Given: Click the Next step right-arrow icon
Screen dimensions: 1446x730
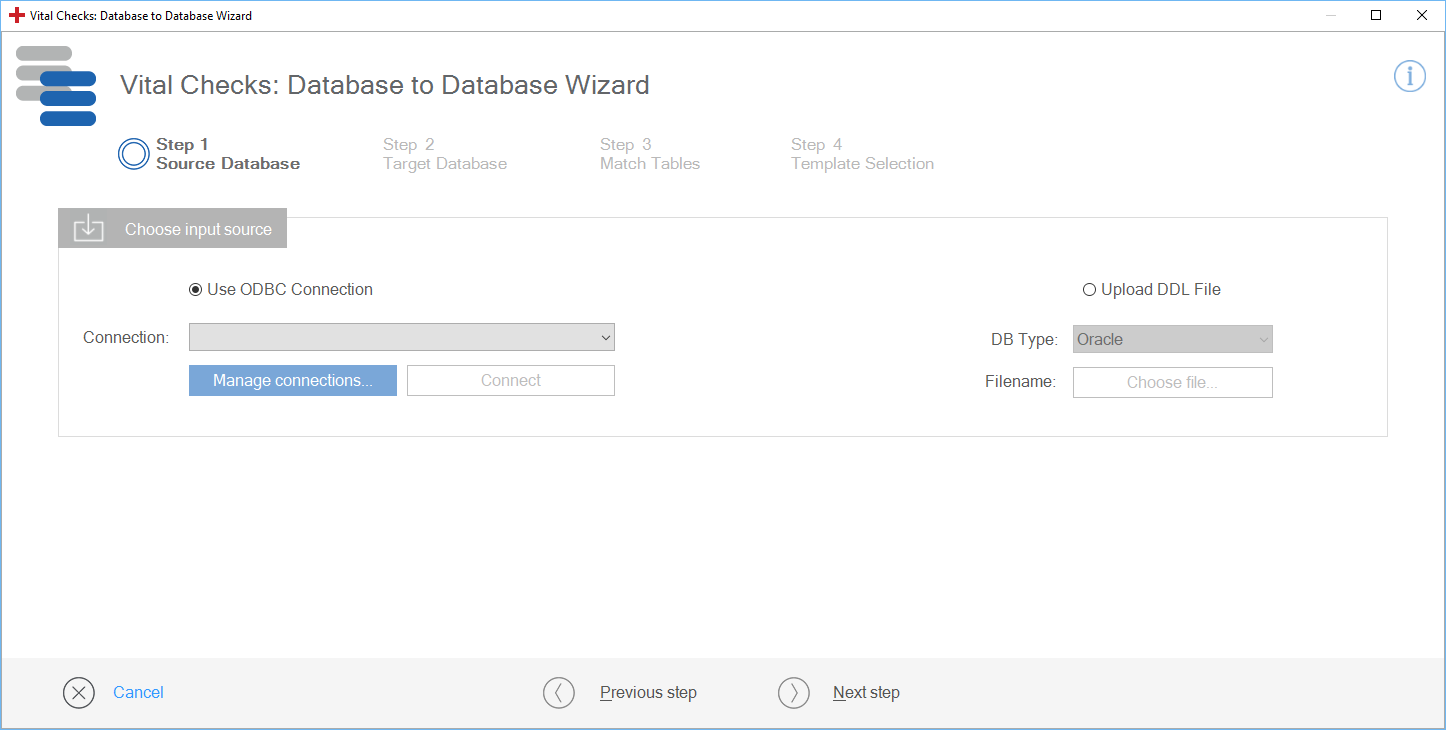Looking at the screenshot, I should coord(794,693).
